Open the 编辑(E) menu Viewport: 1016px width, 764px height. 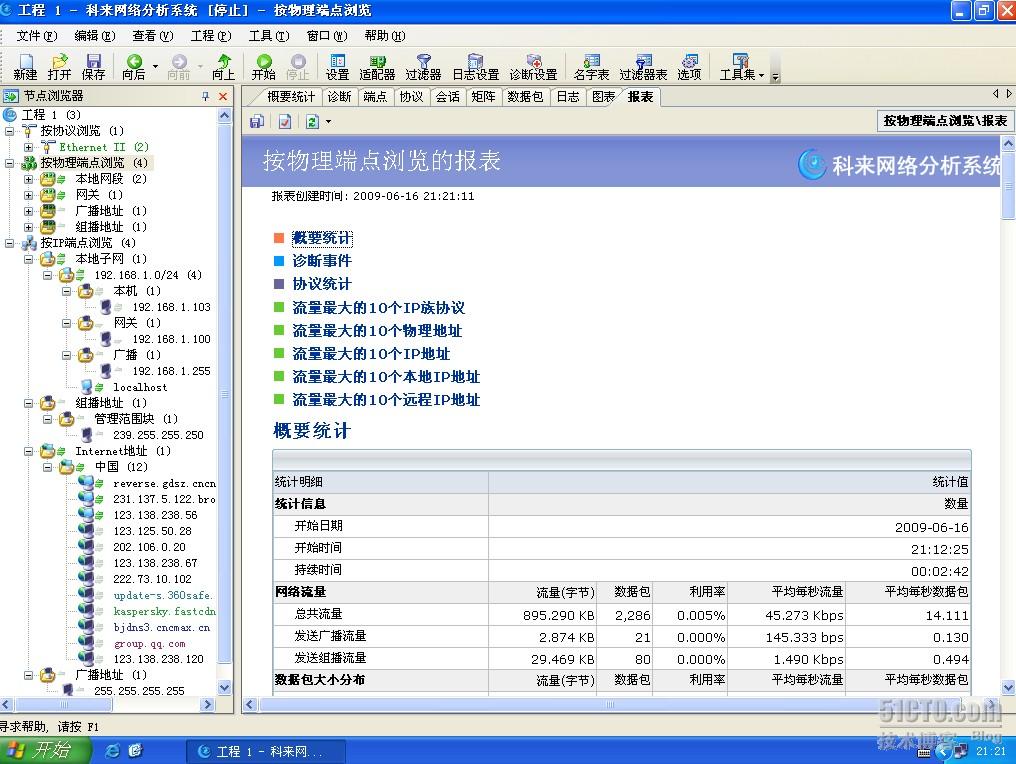(x=95, y=36)
